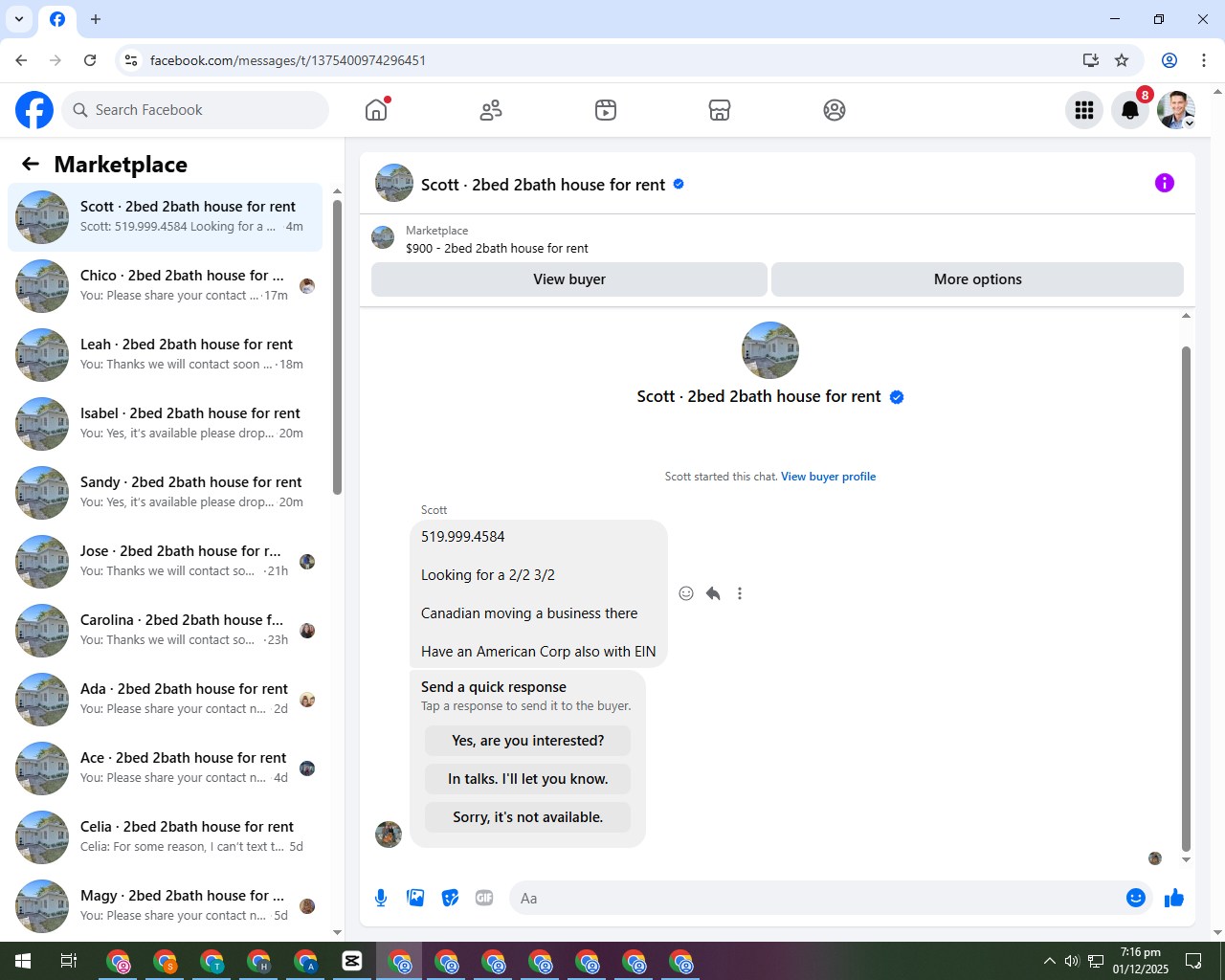Image resolution: width=1225 pixels, height=980 pixels.
Task: Reply to Scott's message arrow icon
Action: point(713,593)
